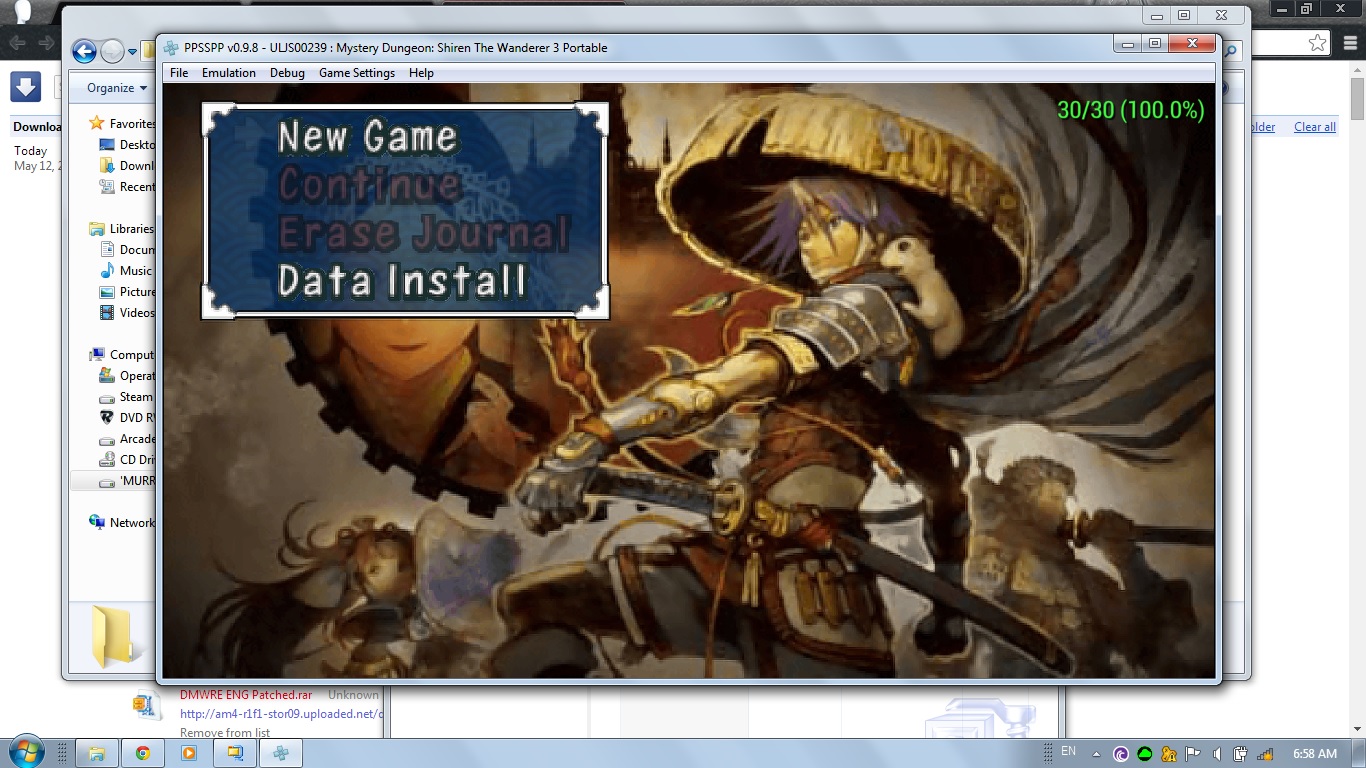The width and height of the screenshot is (1366, 768).
Task: Expand Explorer recent pages dropdown arrow
Action: [131, 52]
